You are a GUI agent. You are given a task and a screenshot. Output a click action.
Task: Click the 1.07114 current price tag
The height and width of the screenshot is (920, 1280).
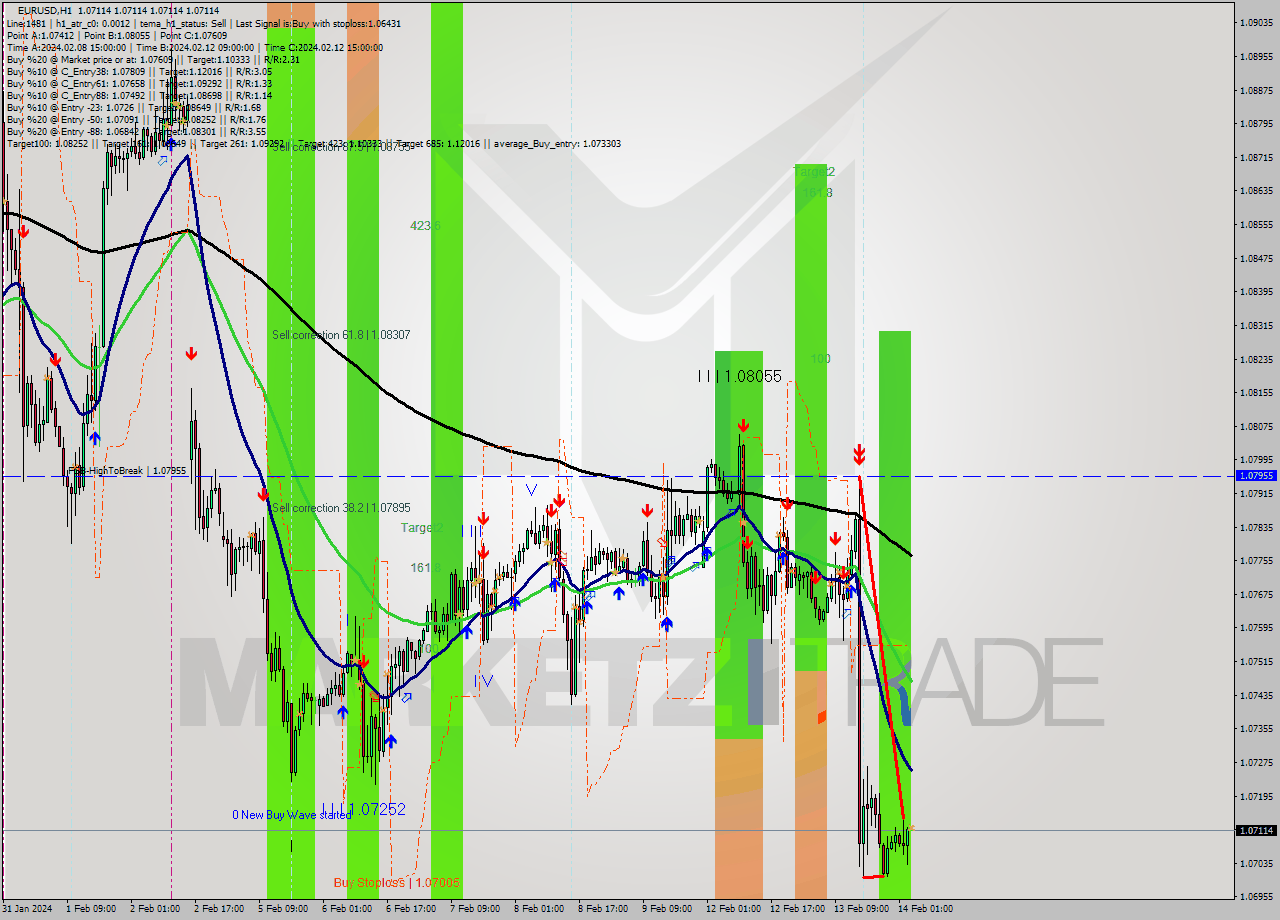[1256, 830]
